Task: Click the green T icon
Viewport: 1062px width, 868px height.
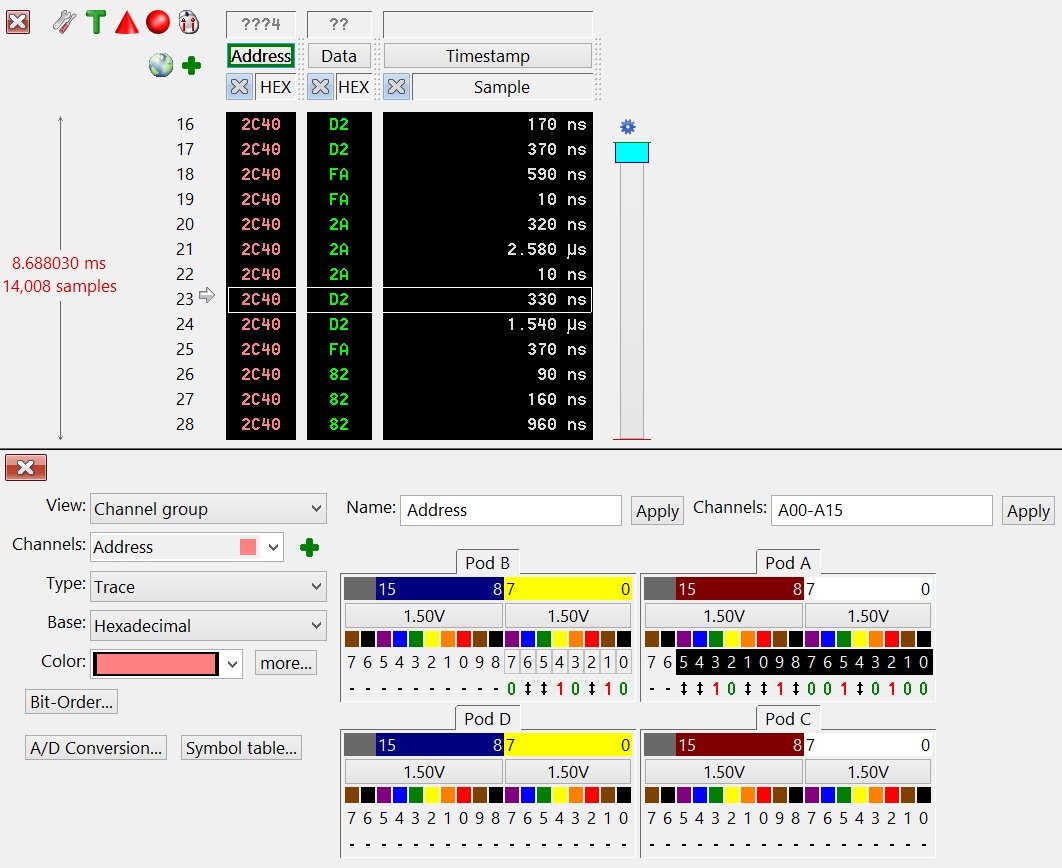Action: click(95, 21)
